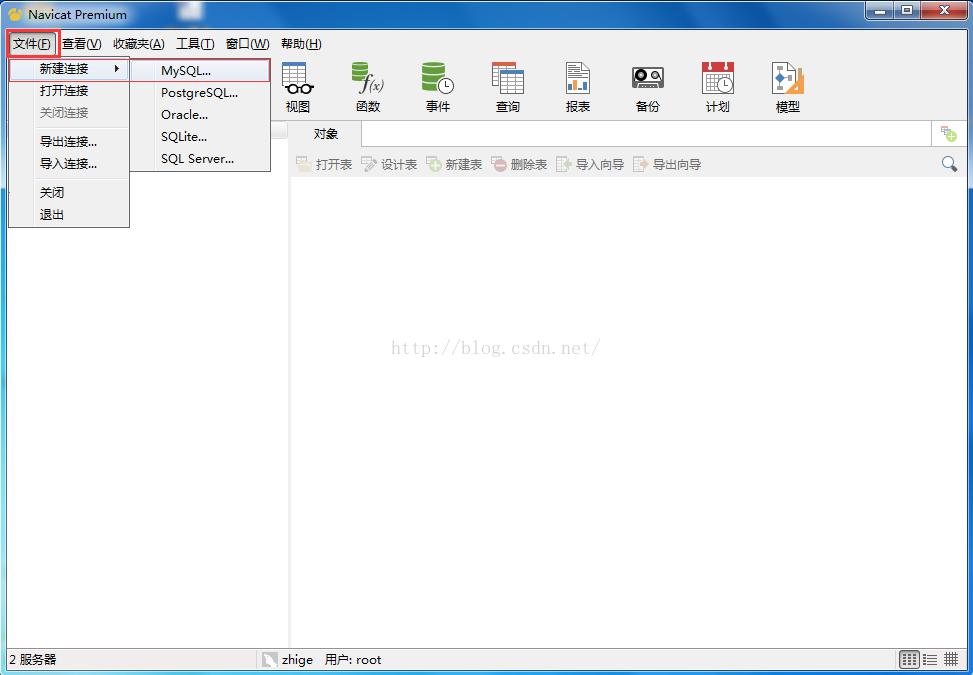Open the 收藏夹(A) menu

pos(139,44)
